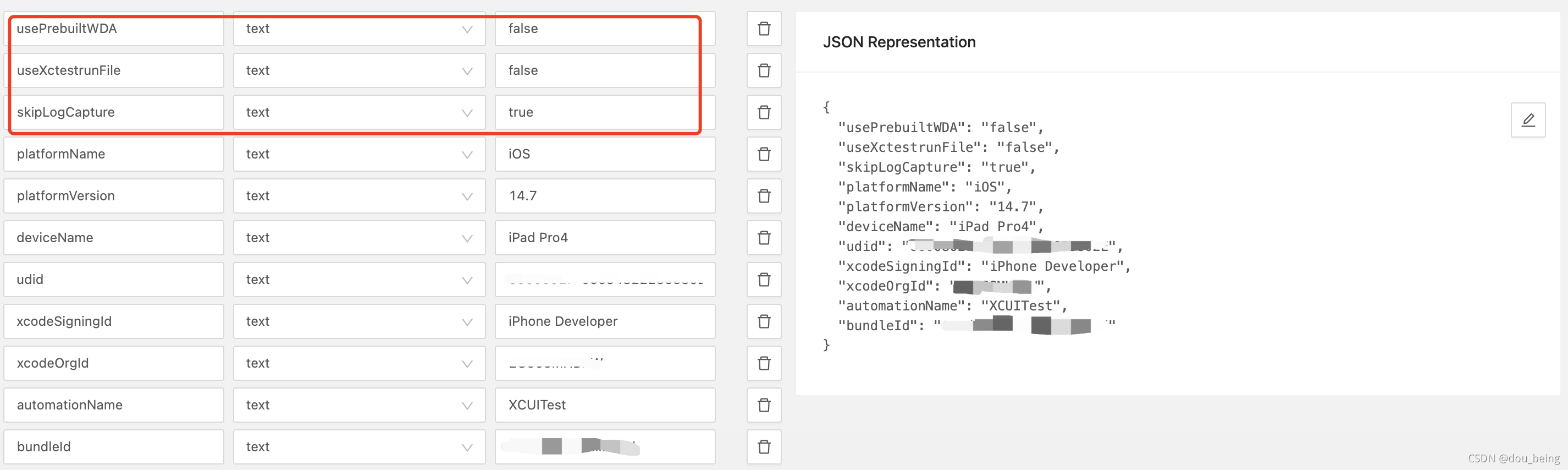Click JSON line "skipLogCapture": "true"

pos(937,167)
